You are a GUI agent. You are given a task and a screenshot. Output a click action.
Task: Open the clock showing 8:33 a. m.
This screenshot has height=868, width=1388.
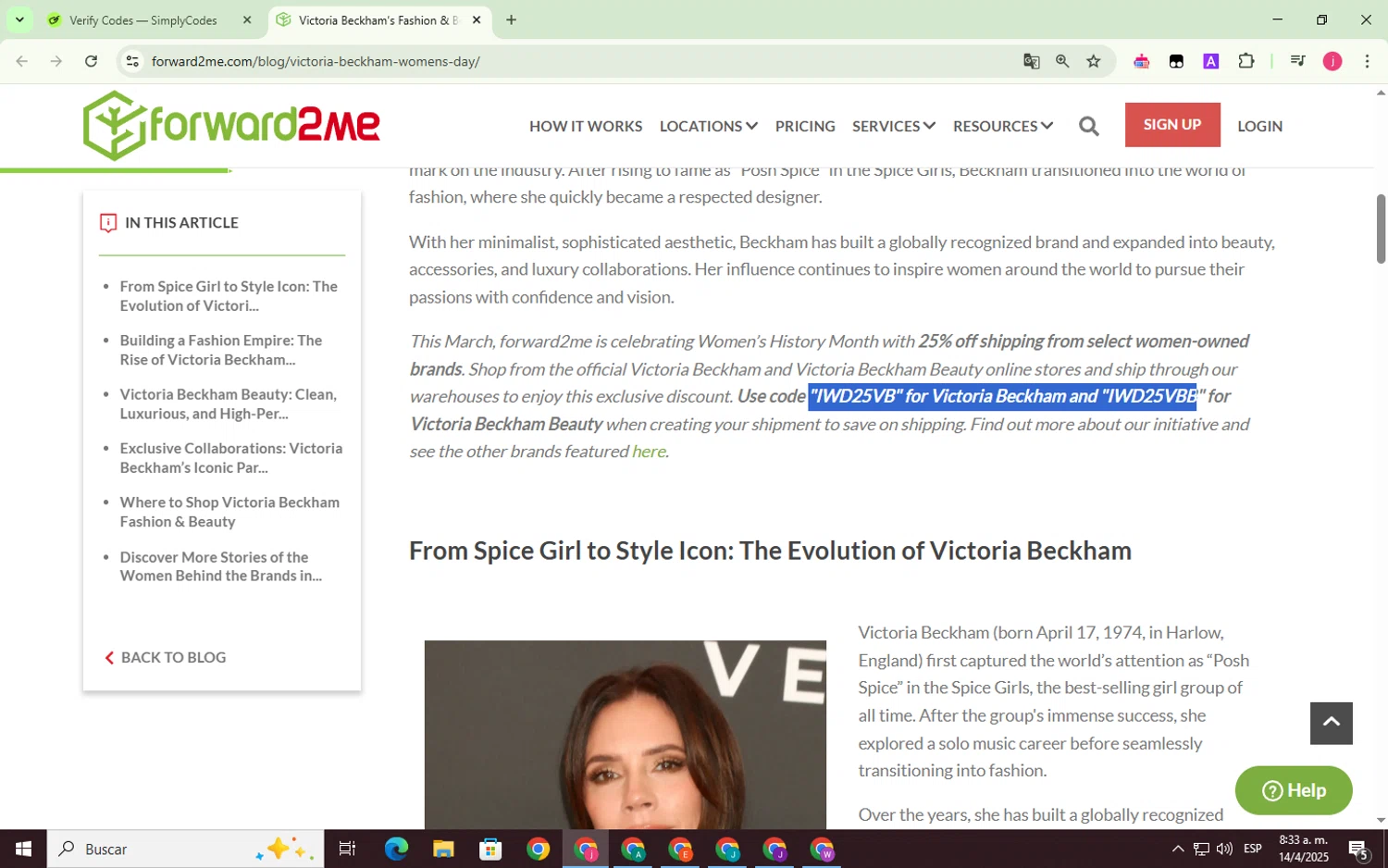click(x=1303, y=849)
